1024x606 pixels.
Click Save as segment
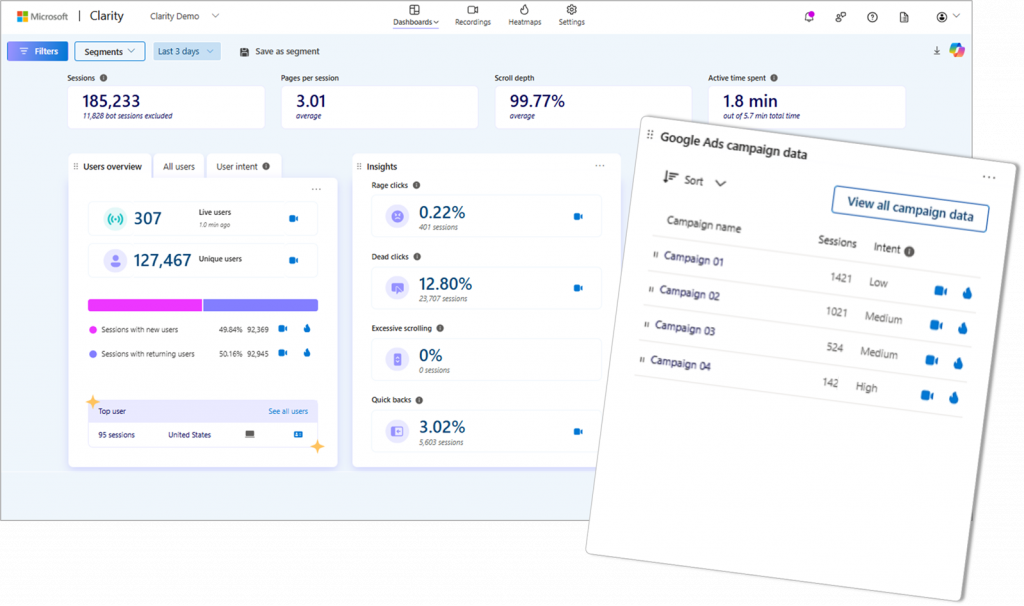point(280,52)
